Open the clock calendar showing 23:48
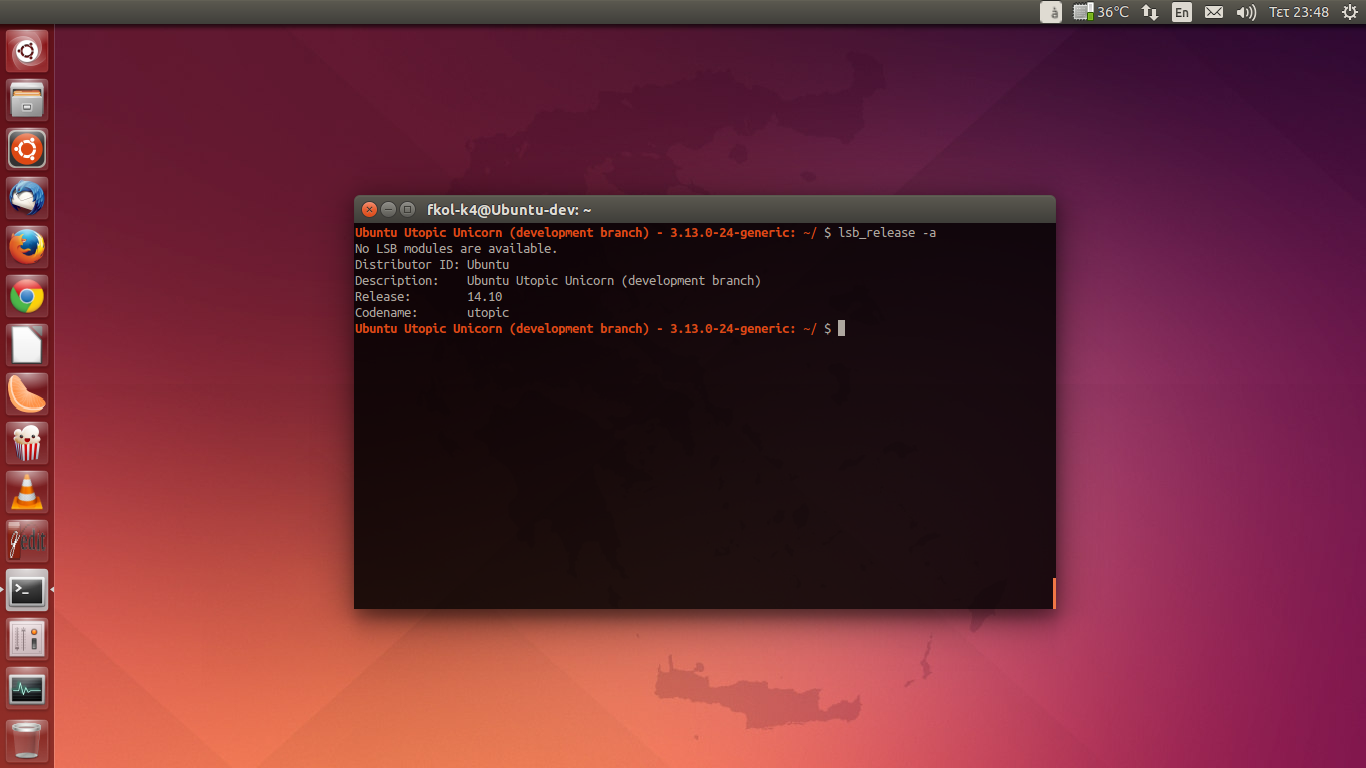The width and height of the screenshot is (1366, 768). [1299, 12]
